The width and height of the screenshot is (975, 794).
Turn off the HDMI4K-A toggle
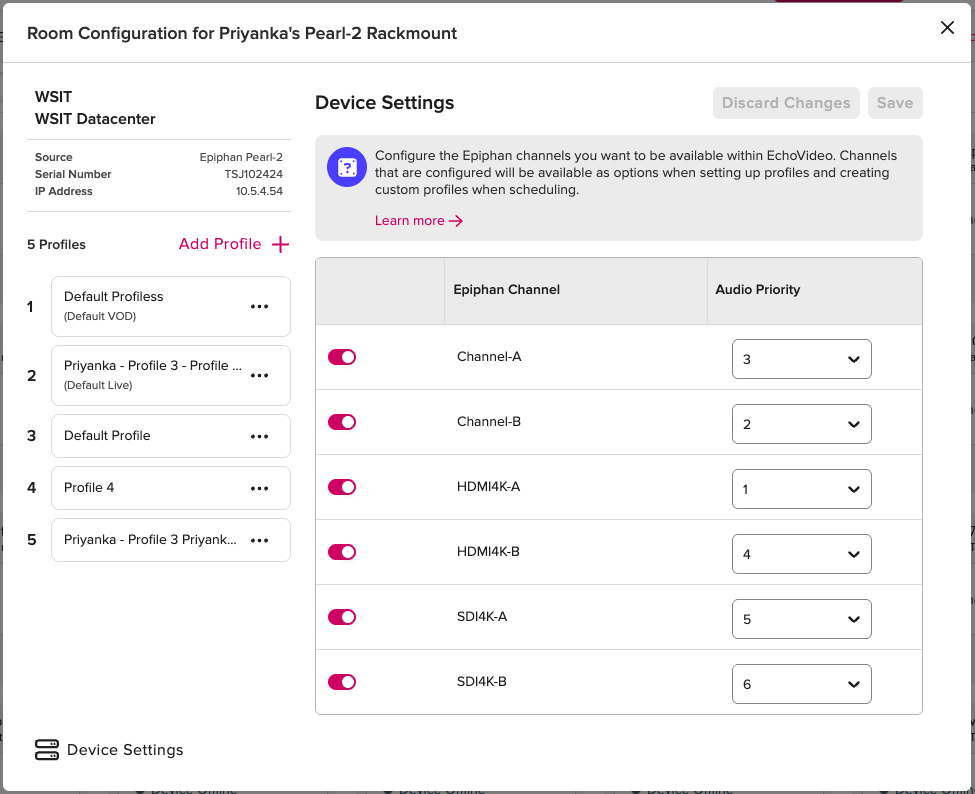[342, 487]
